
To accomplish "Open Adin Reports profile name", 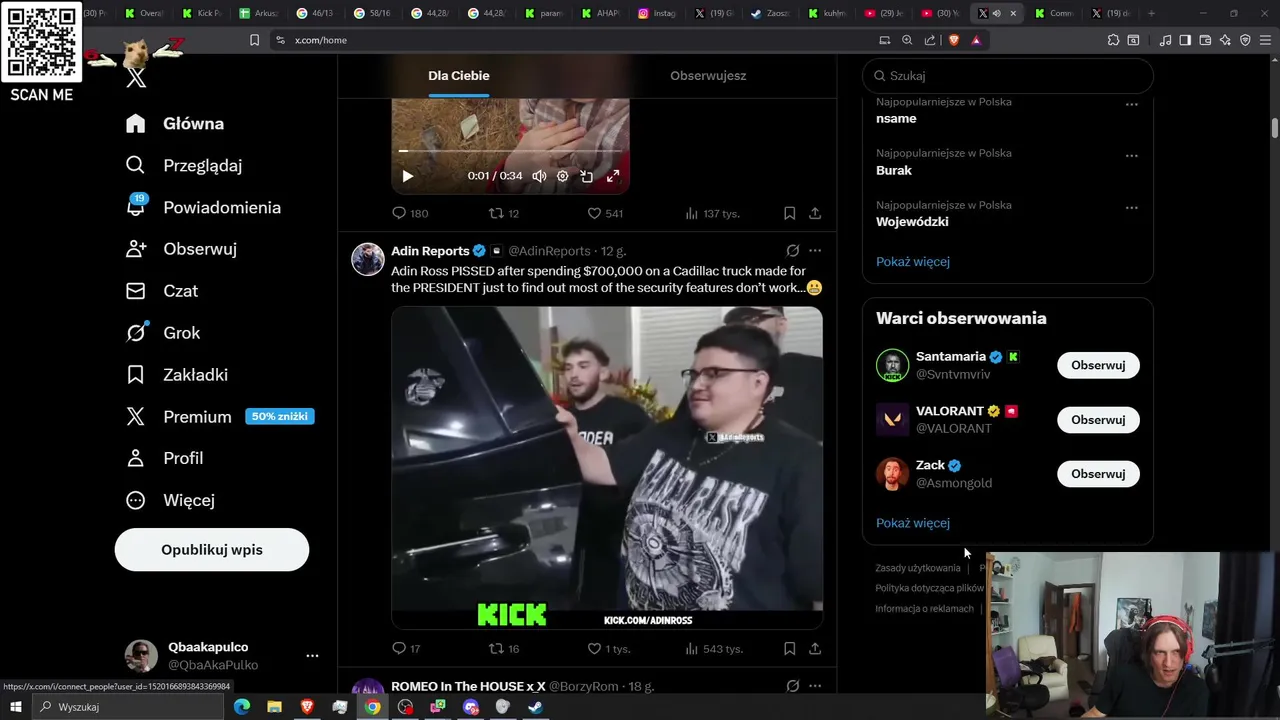I will coord(430,251).
